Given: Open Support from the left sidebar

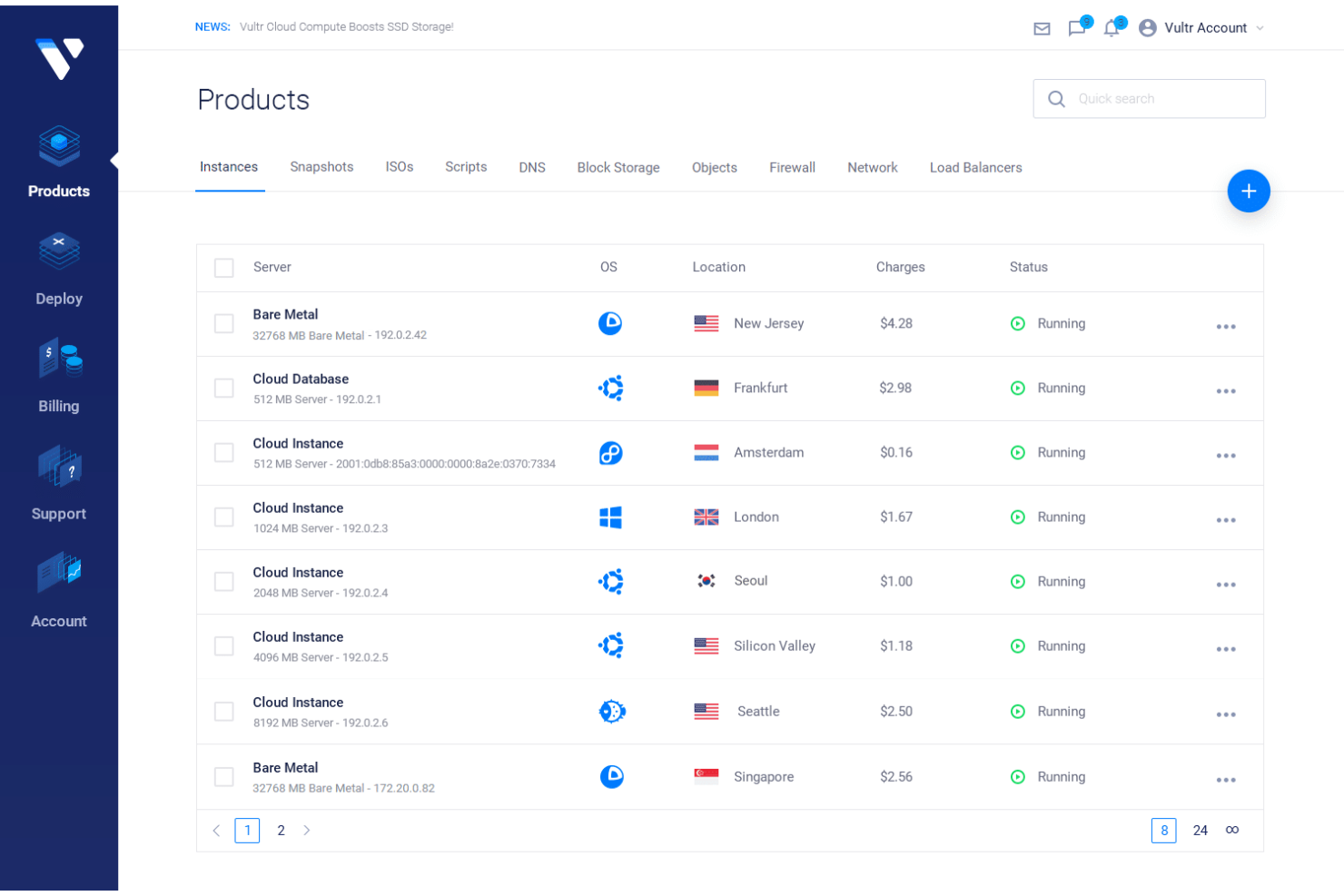Looking at the screenshot, I should pyautogui.click(x=58, y=483).
